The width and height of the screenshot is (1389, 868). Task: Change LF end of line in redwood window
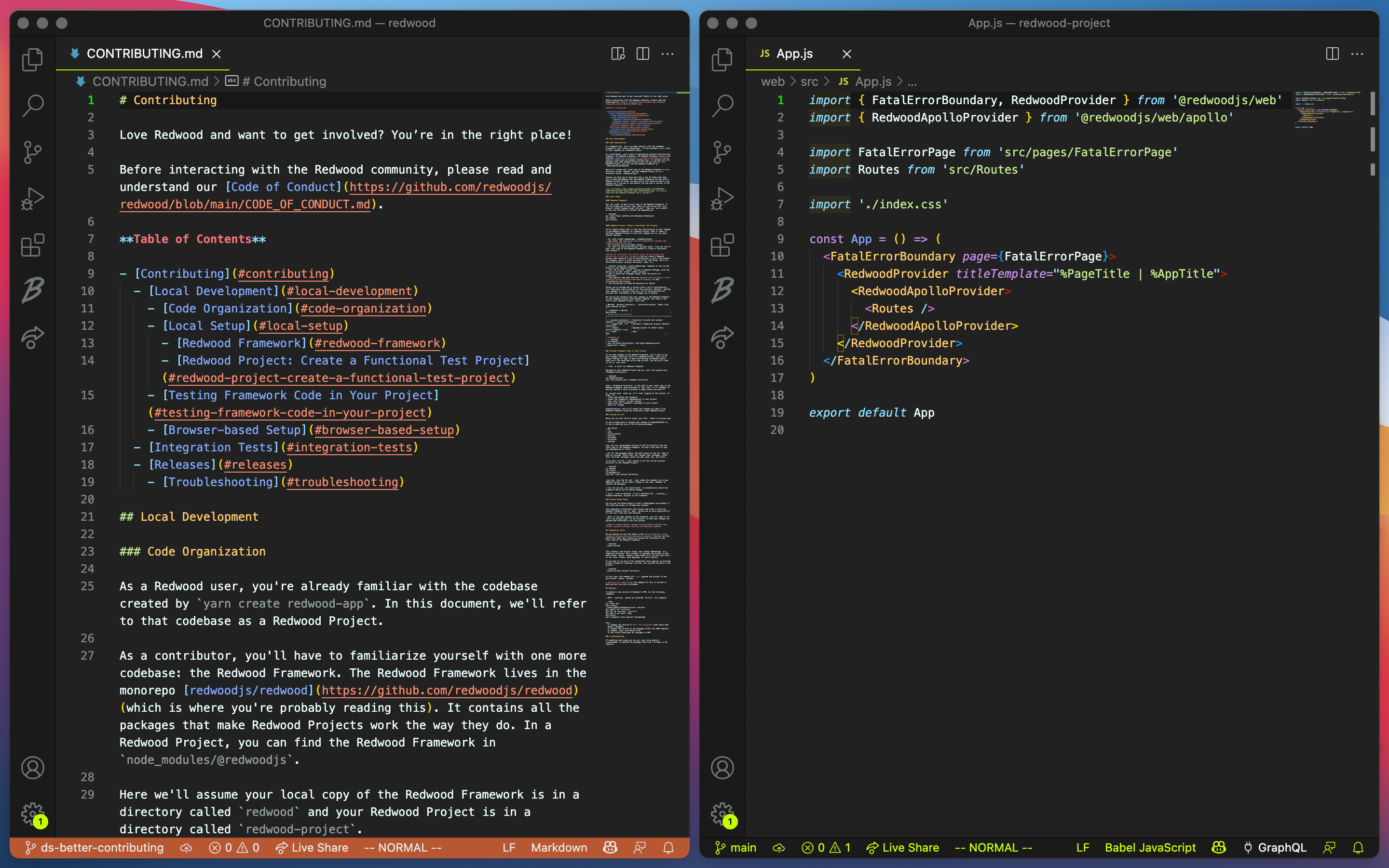(508, 848)
